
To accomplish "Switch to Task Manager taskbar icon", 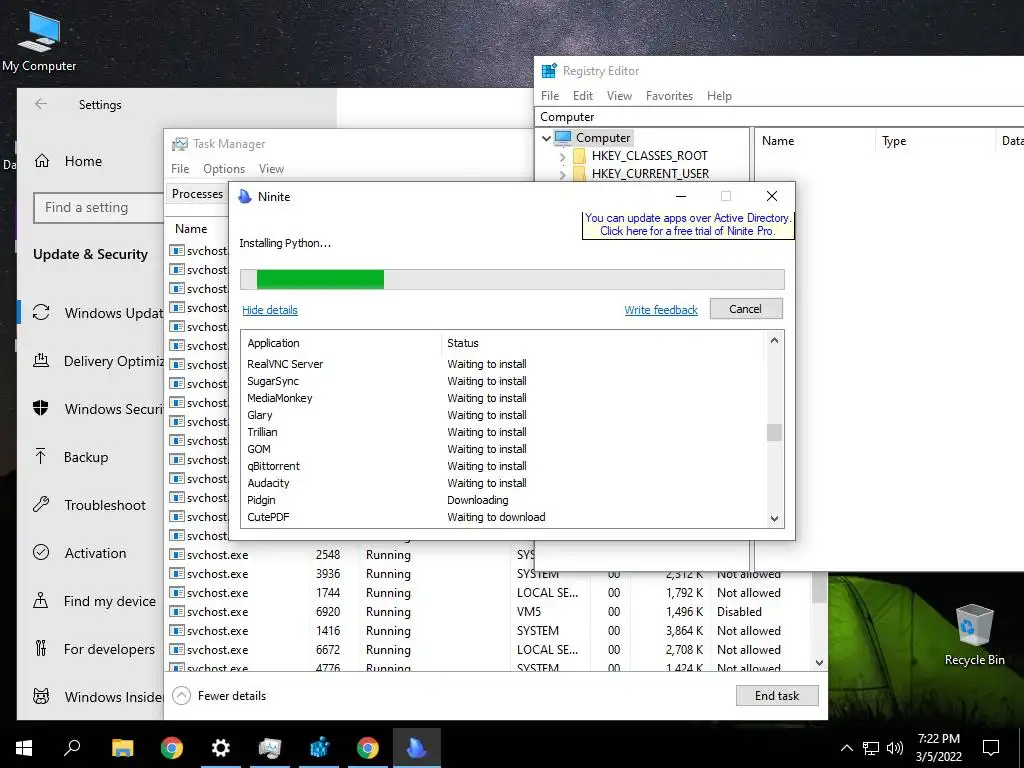I will click(x=270, y=748).
